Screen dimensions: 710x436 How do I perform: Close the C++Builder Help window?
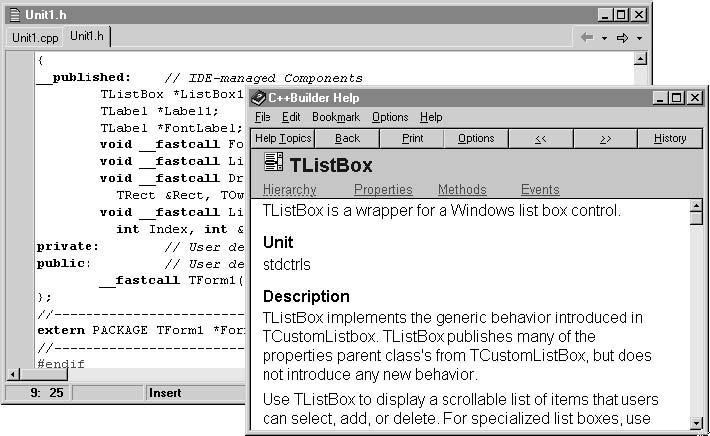[x=694, y=98]
